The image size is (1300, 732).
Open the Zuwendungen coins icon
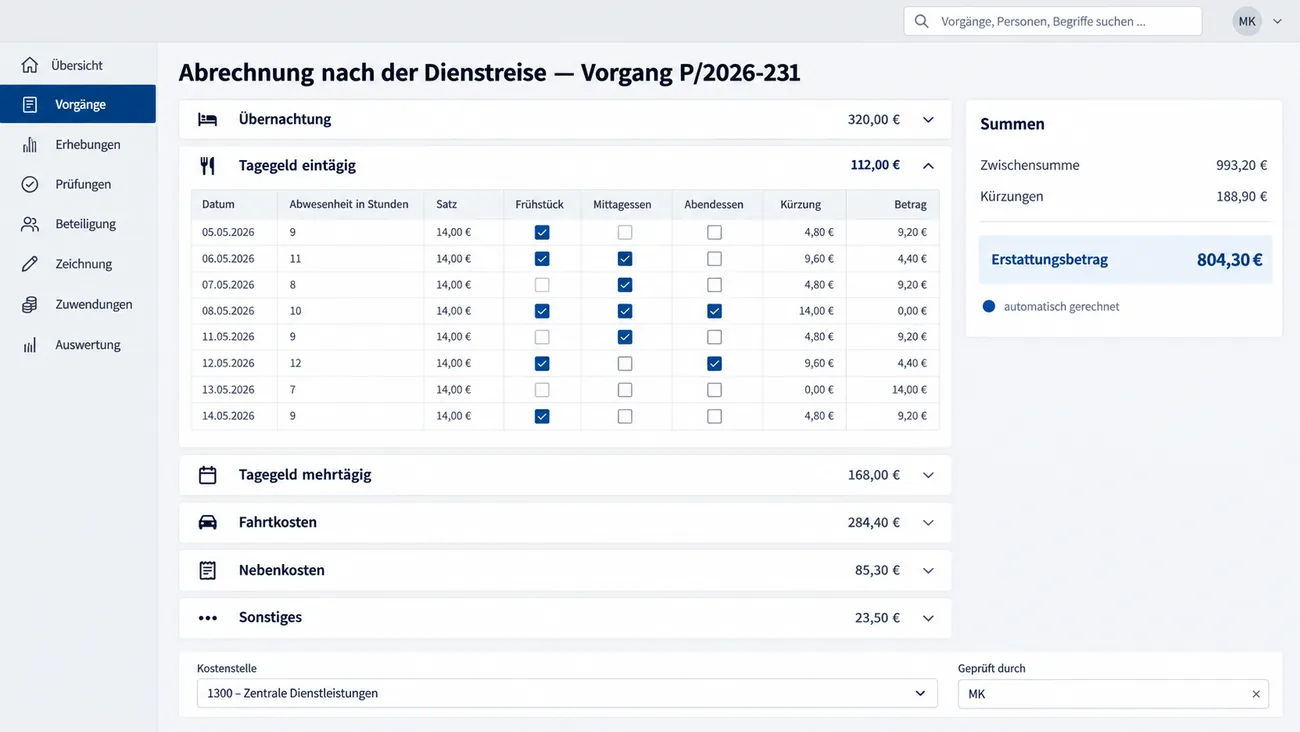[x=30, y=304]
